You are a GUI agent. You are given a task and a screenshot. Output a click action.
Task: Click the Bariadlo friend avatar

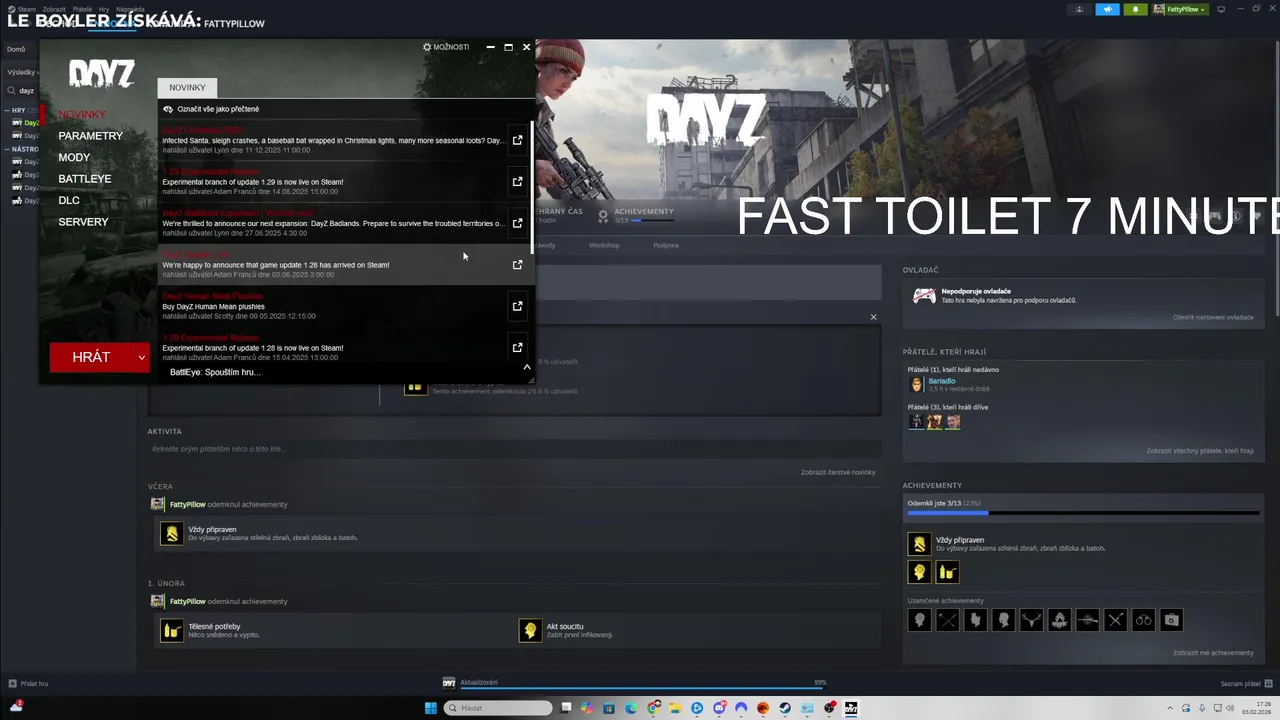pyautogui.click(x=916, y=384)
